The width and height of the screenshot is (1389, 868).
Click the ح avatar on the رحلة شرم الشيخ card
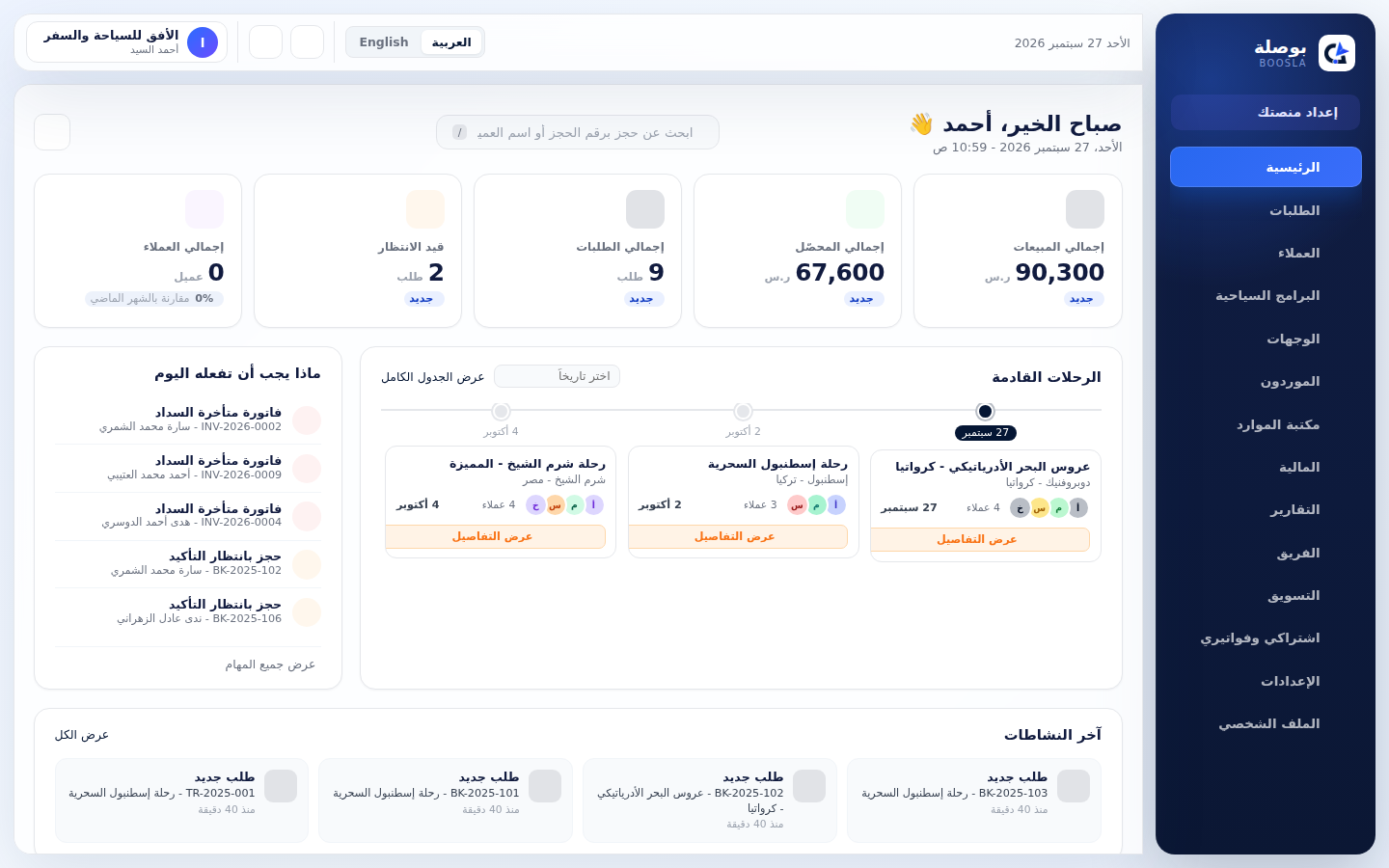point(535,504)
